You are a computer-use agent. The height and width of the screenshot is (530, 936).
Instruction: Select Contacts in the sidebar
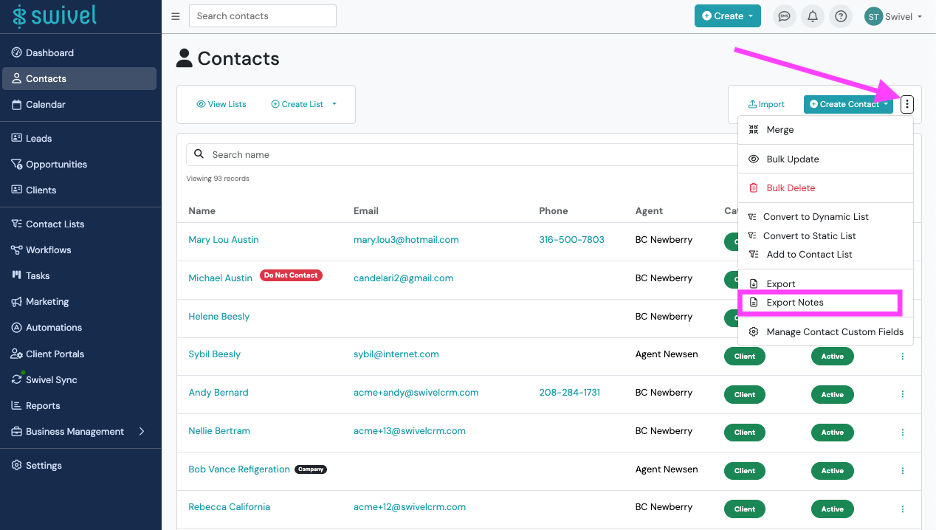(x=79, y=78)
